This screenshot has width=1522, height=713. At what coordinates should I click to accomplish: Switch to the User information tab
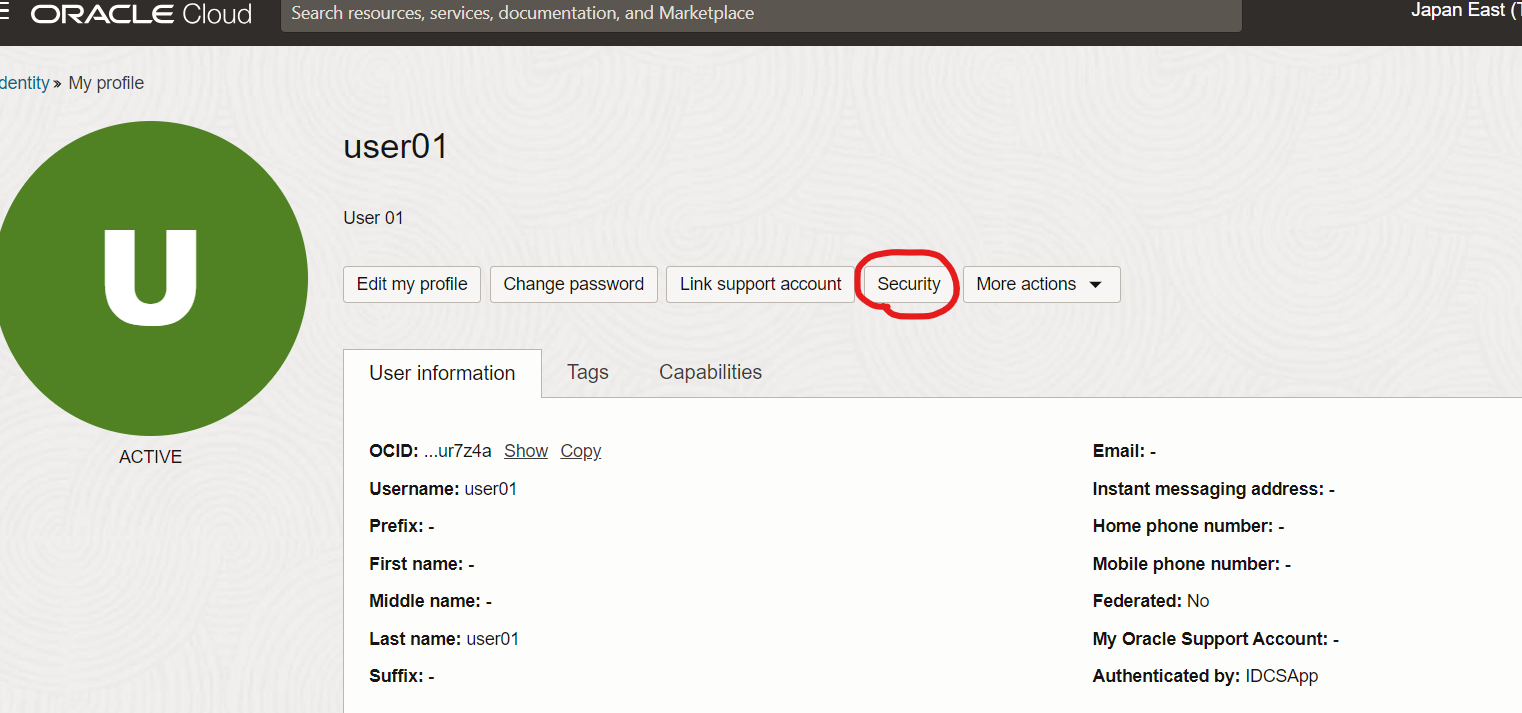tap(442, 373)
